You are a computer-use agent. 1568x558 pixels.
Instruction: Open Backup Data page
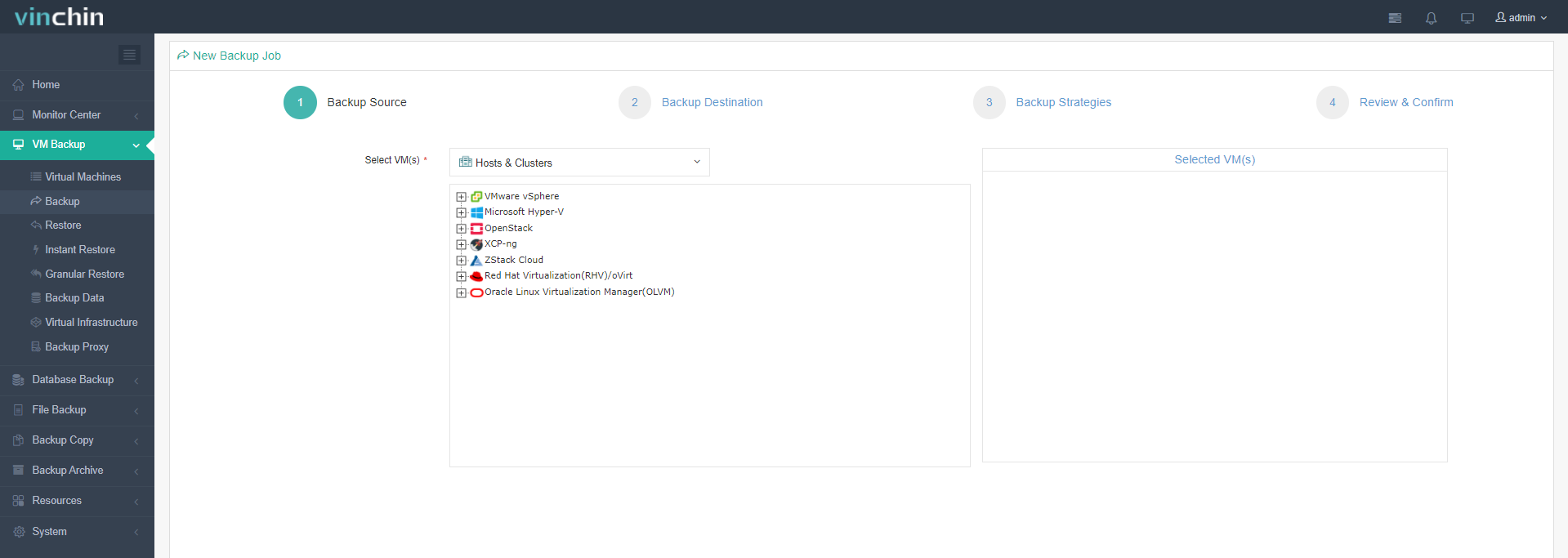pyautogui.click(x=77, y=298)
